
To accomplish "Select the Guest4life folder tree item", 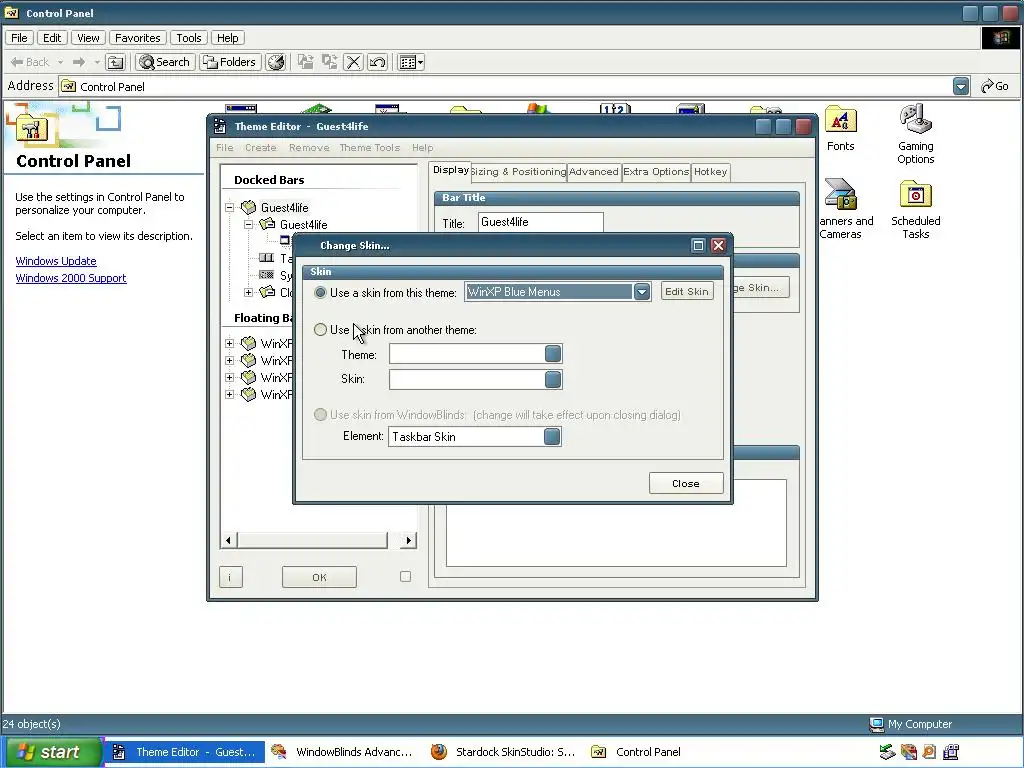I will tap(294, 225).
